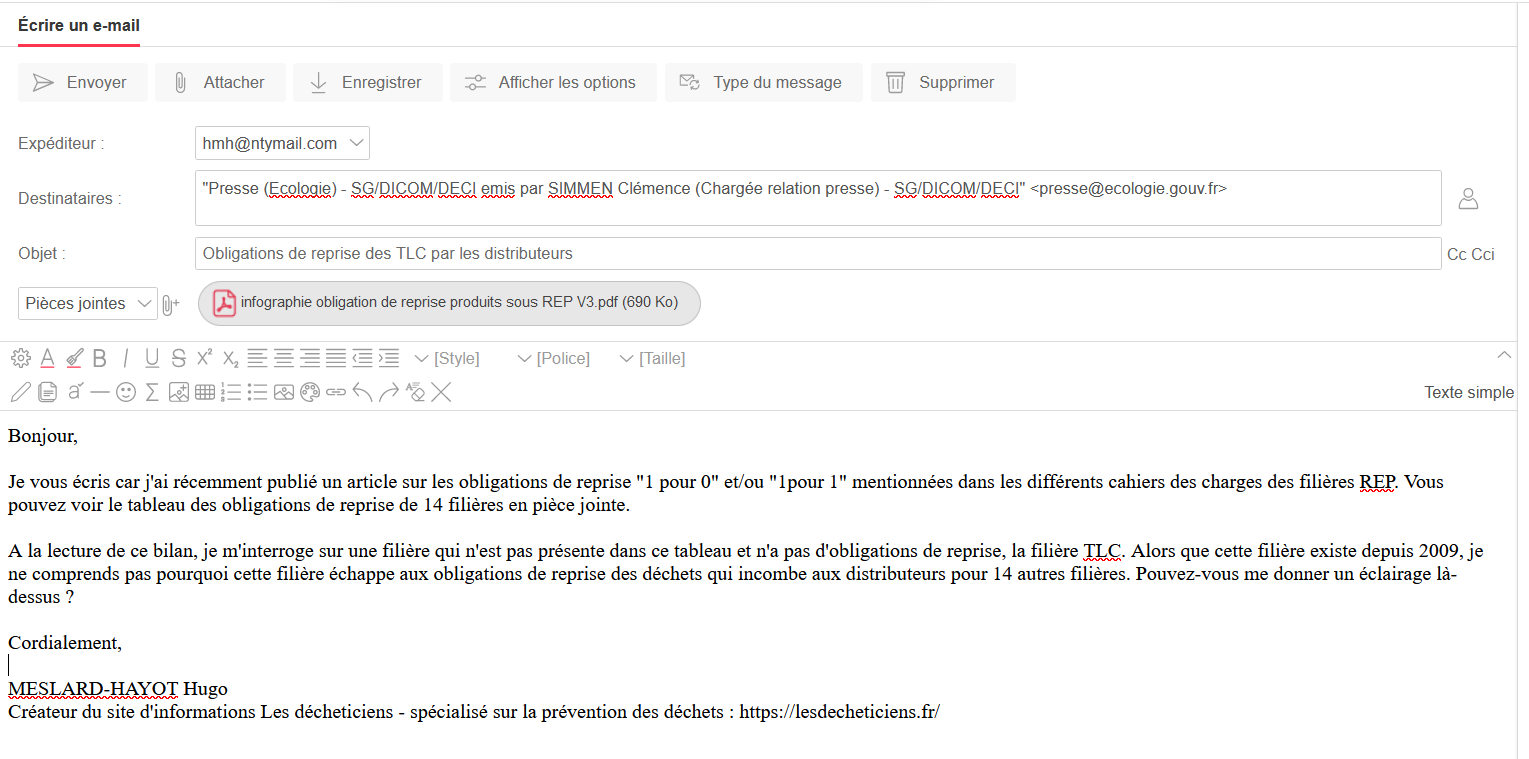
Task: Click Attacher to add a file
Action: click(x=220, y=83)
